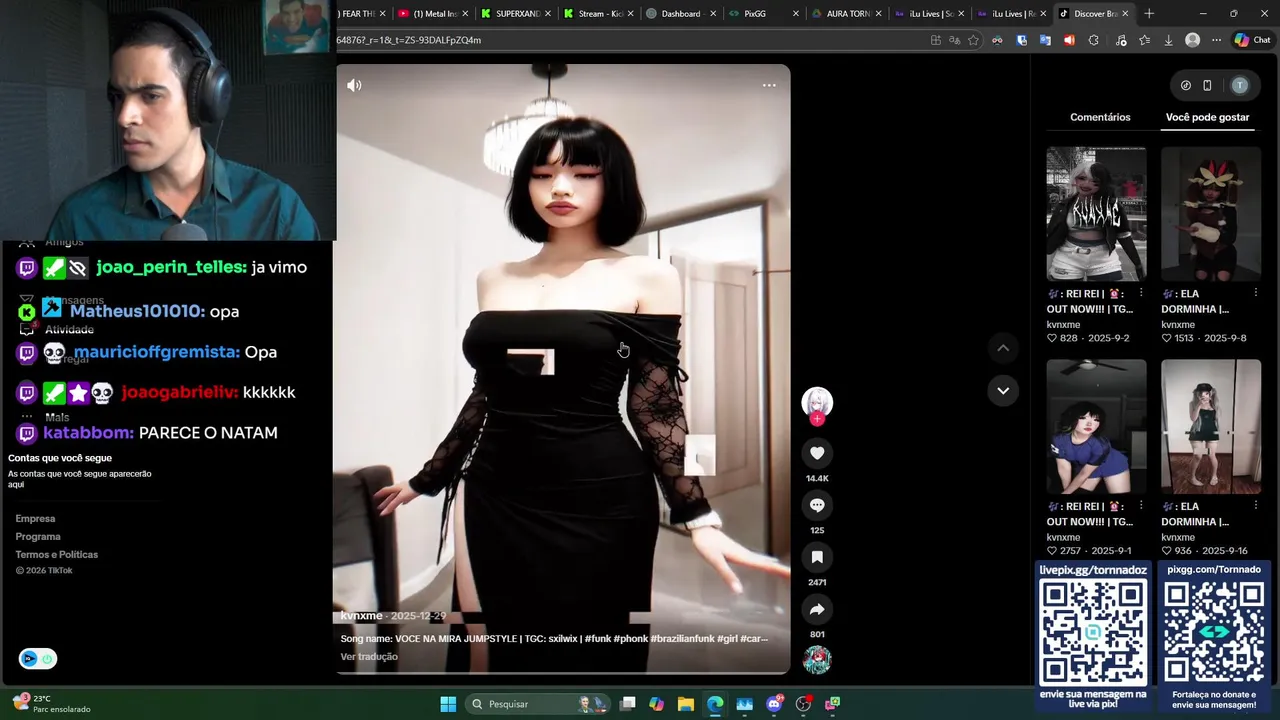The height and width of the screenshot is (720, 1280).
Task: Open the spinning music disc icon
Action: [x=817, y=660]
